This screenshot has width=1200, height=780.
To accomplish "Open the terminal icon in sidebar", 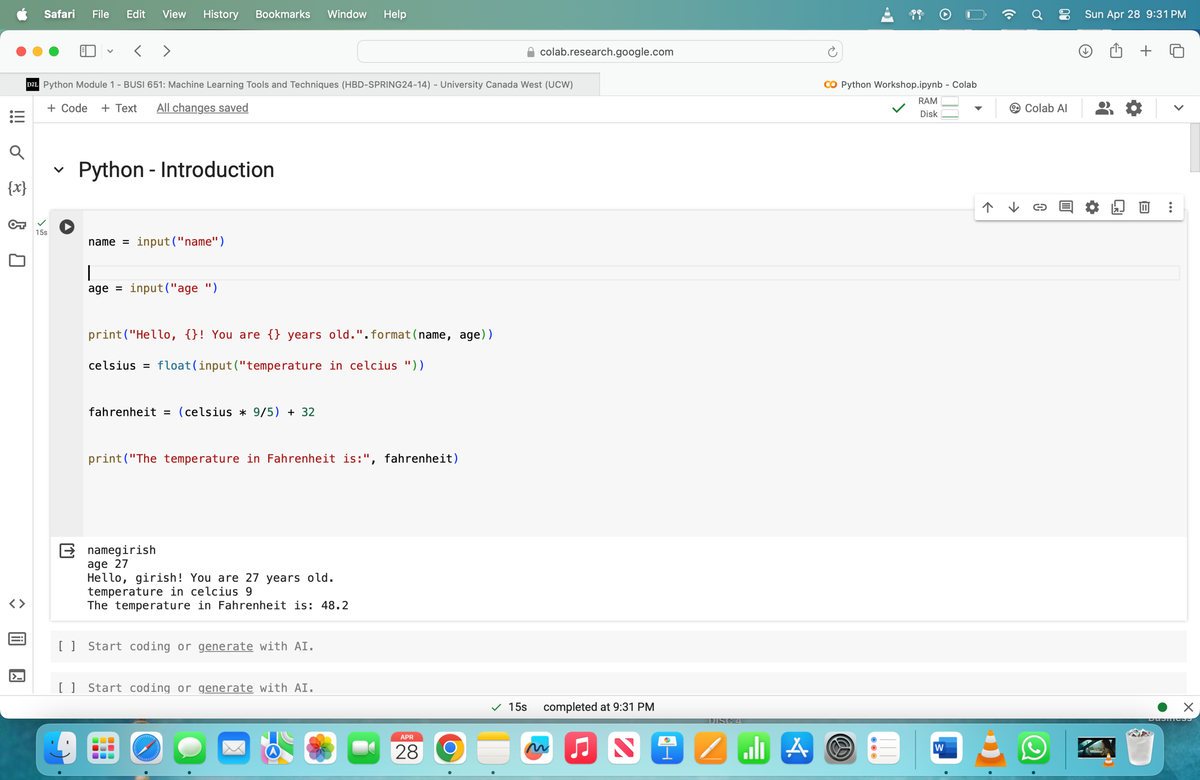I will point(15,677).
